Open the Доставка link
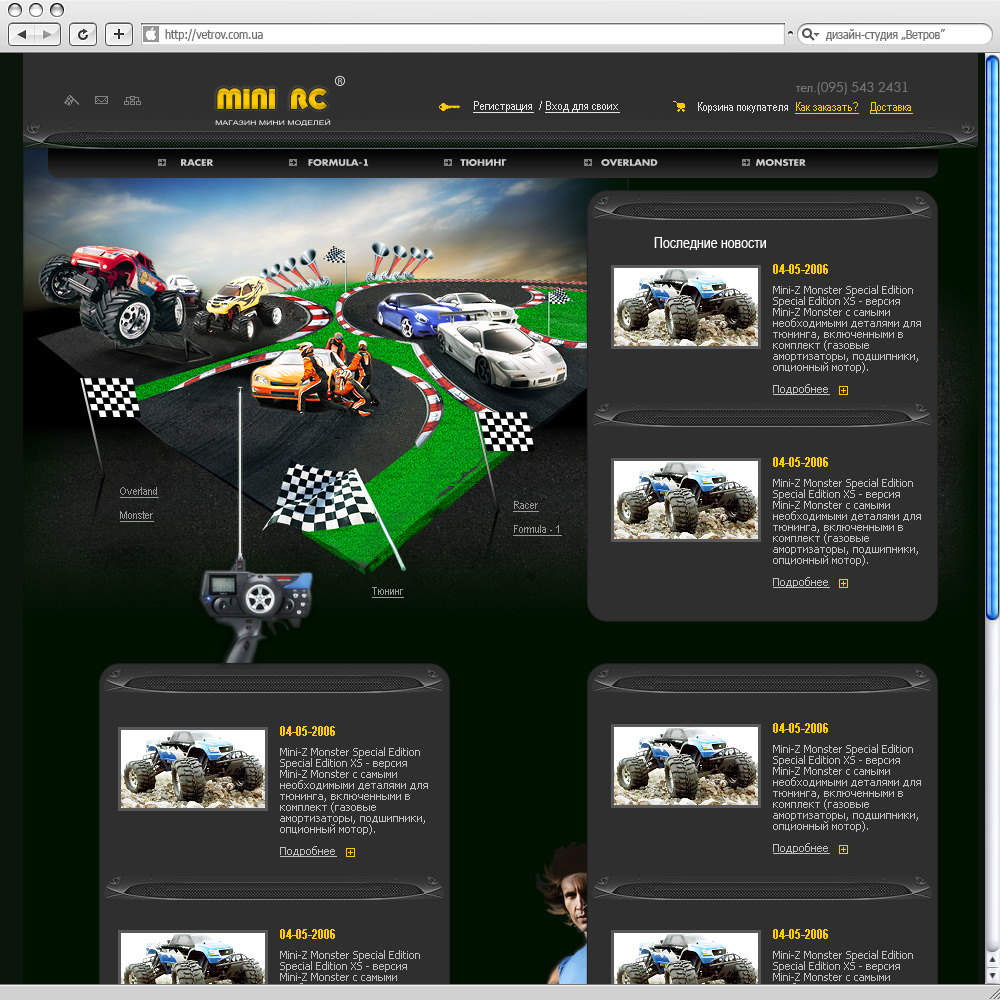Image resolution: width=1000 pixels, height=1000 pixels. 890,107
